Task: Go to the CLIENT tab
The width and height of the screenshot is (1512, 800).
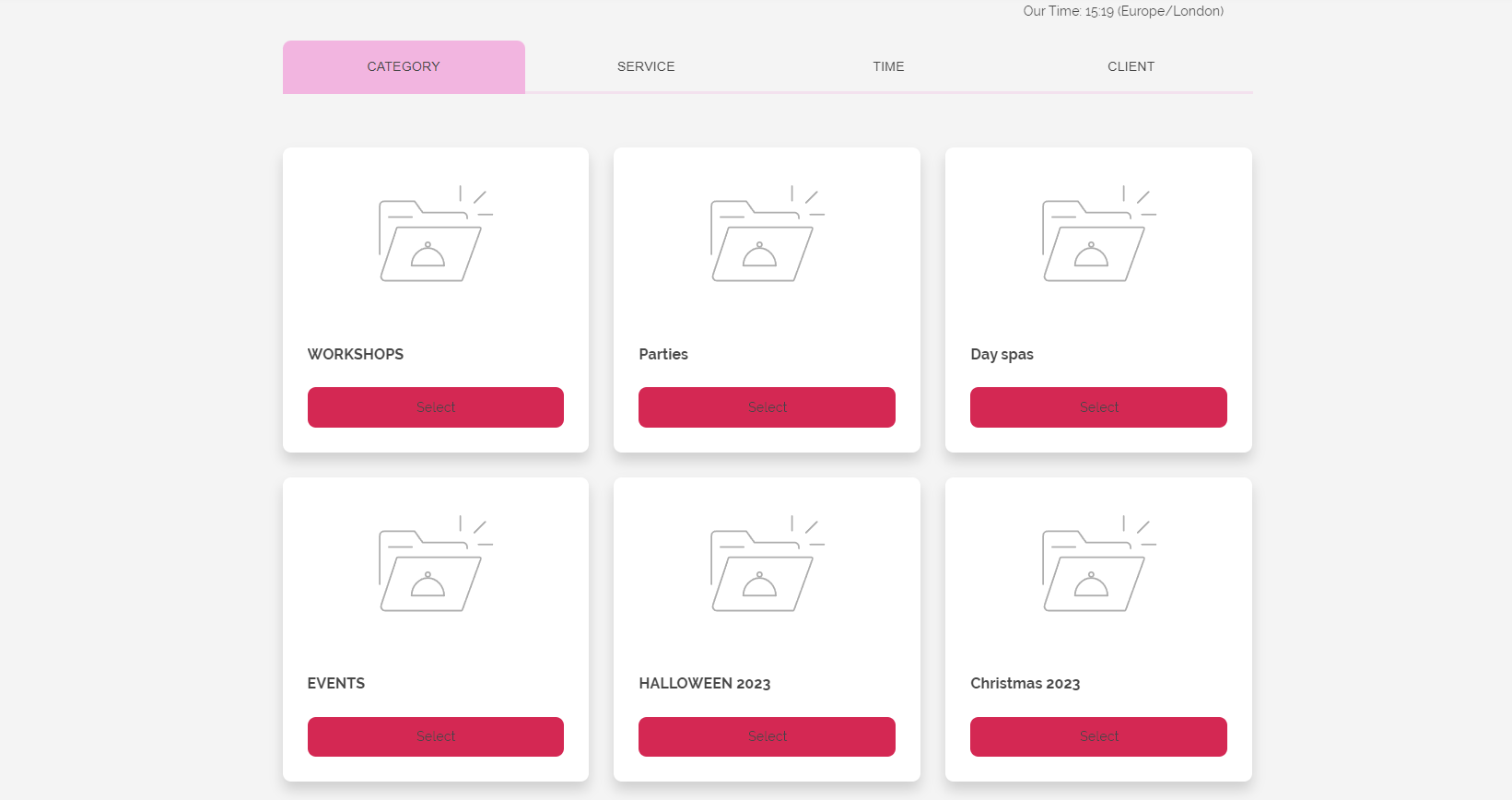Action: tap(1131, 66)
